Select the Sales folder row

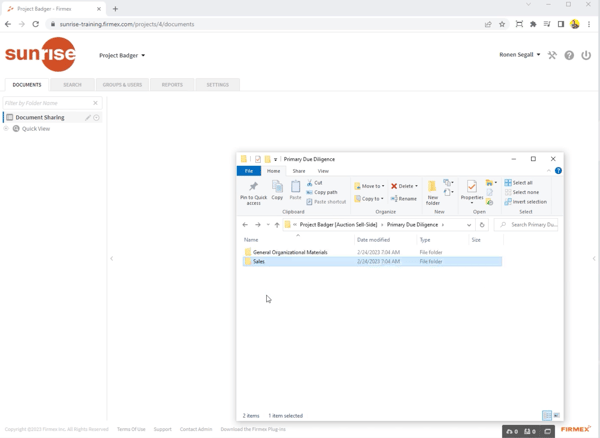click(x=372, y=261)
